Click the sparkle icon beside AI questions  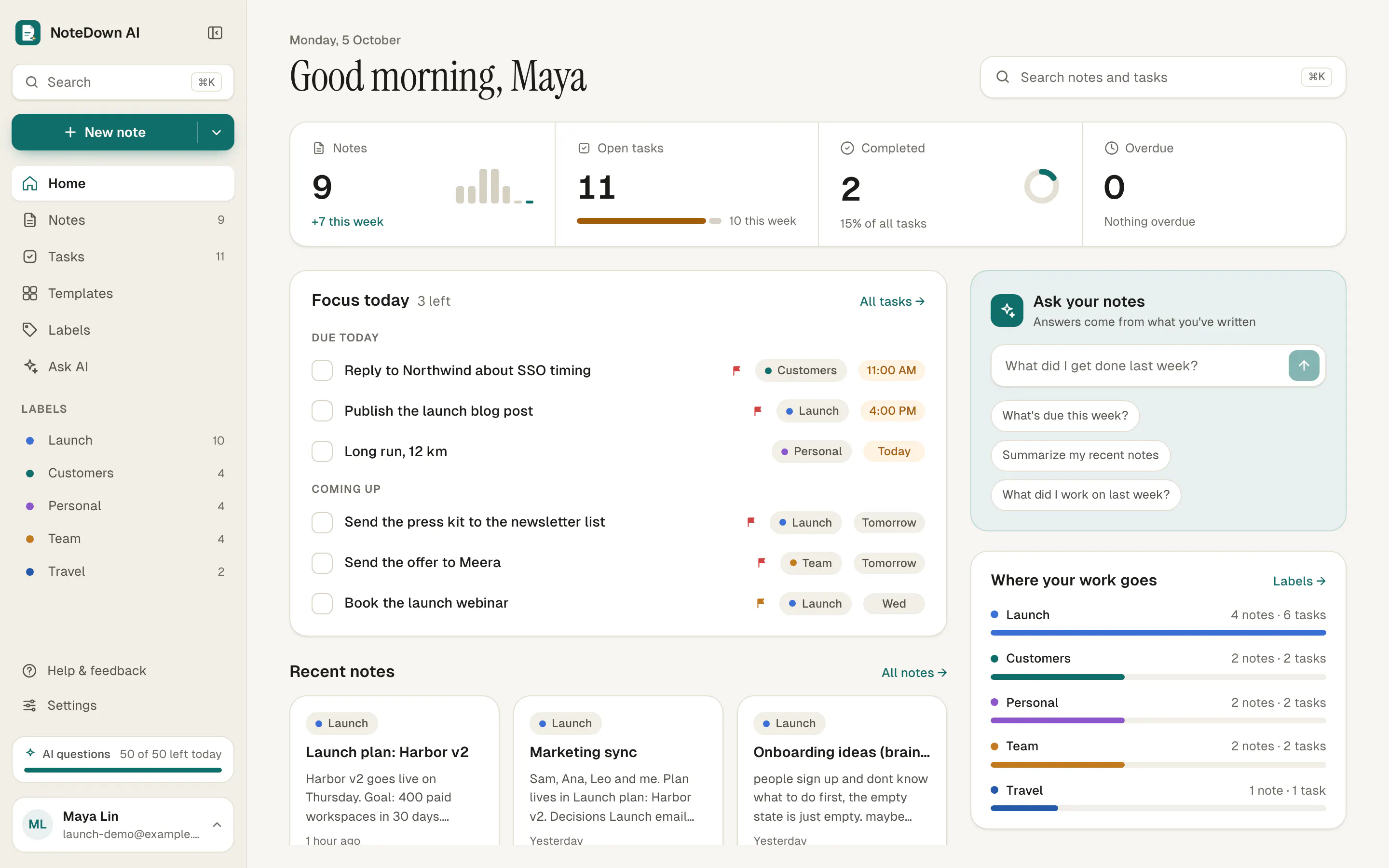[30, 753]
